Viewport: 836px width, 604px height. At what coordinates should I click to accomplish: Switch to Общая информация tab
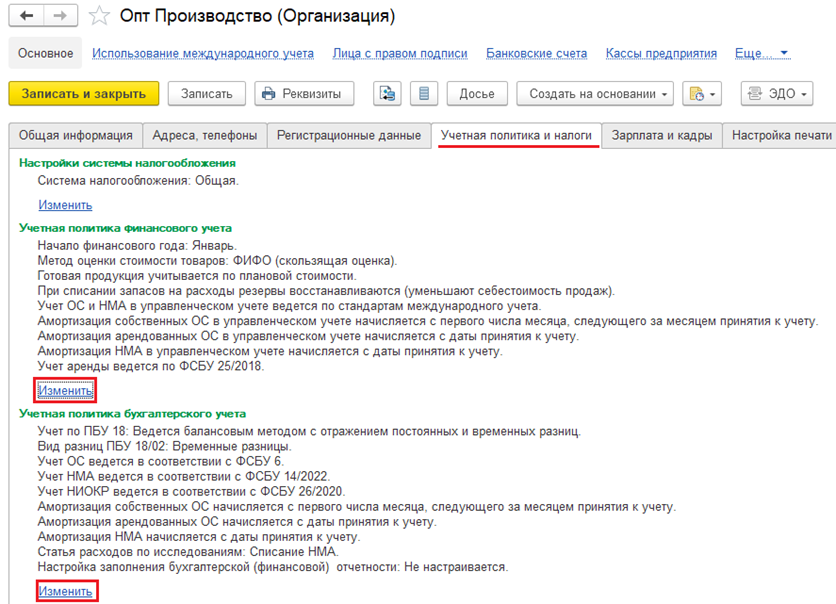[x=76, y=135]
